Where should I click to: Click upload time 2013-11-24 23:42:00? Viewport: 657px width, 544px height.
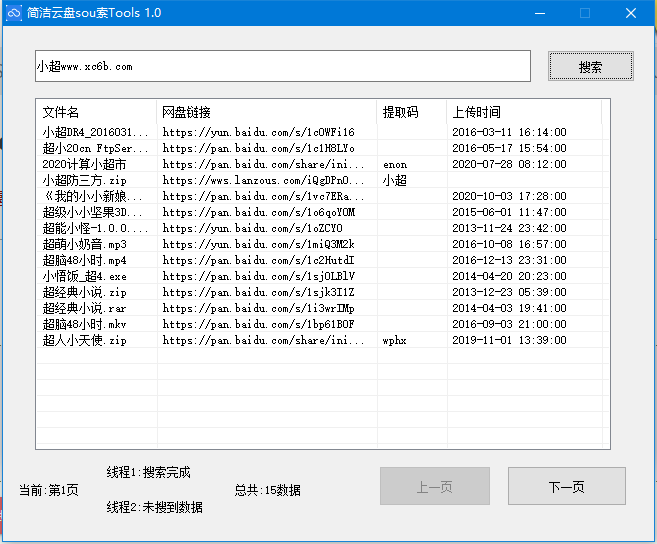click(x=509, y=228)
